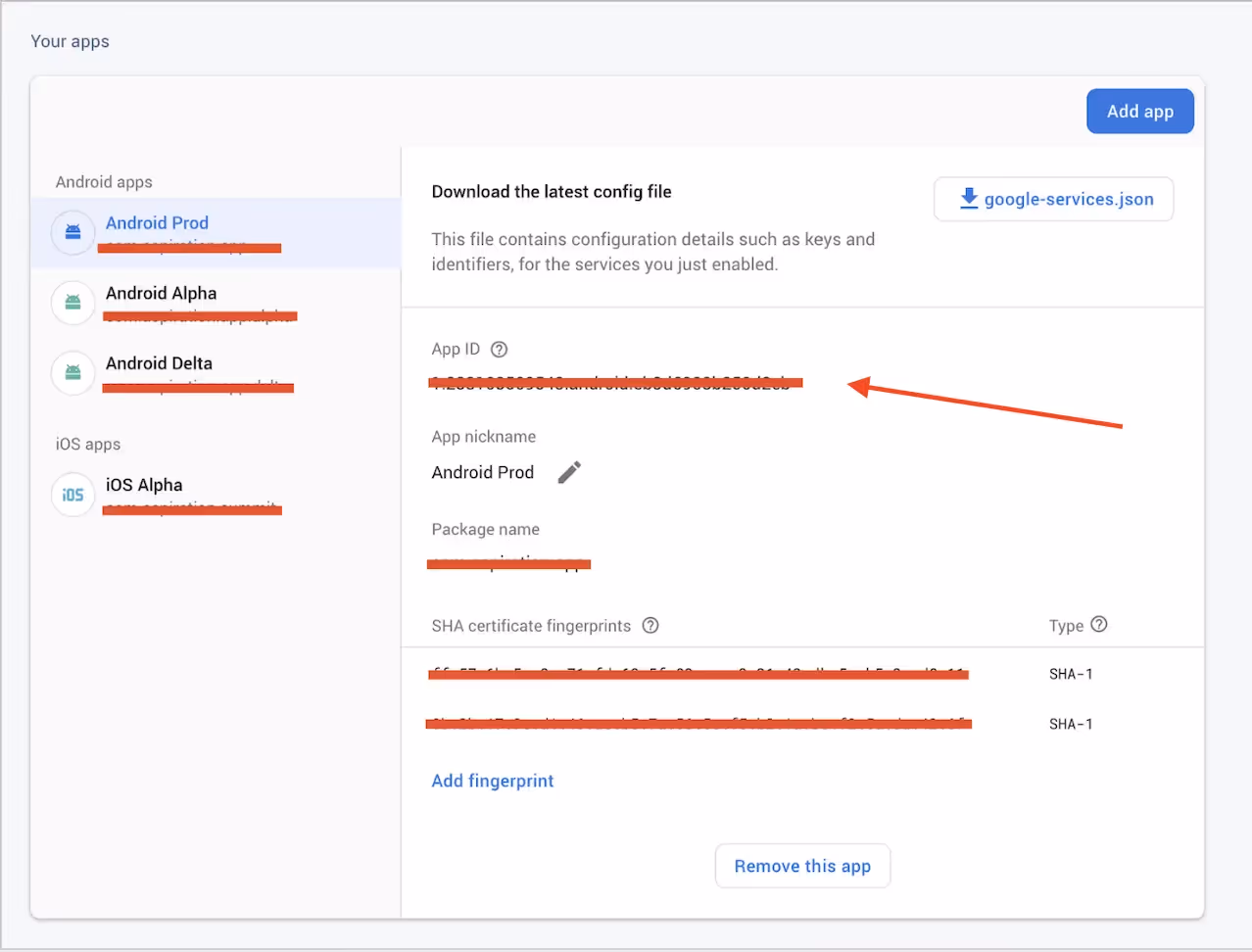Select Android Alpha from the sidebar
The height and width of the screenshot is (952, 1252).
(x=161, y=293)
